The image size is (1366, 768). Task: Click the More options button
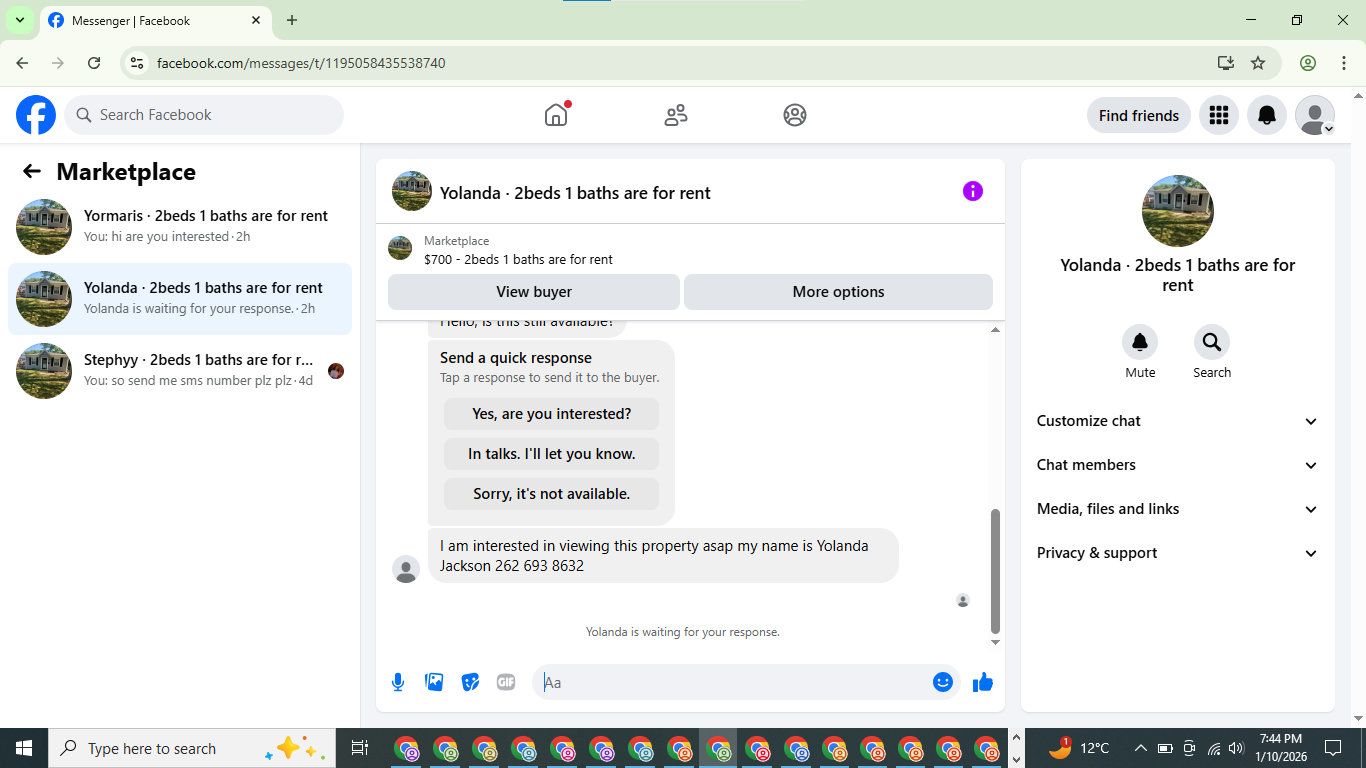(838, 292)
